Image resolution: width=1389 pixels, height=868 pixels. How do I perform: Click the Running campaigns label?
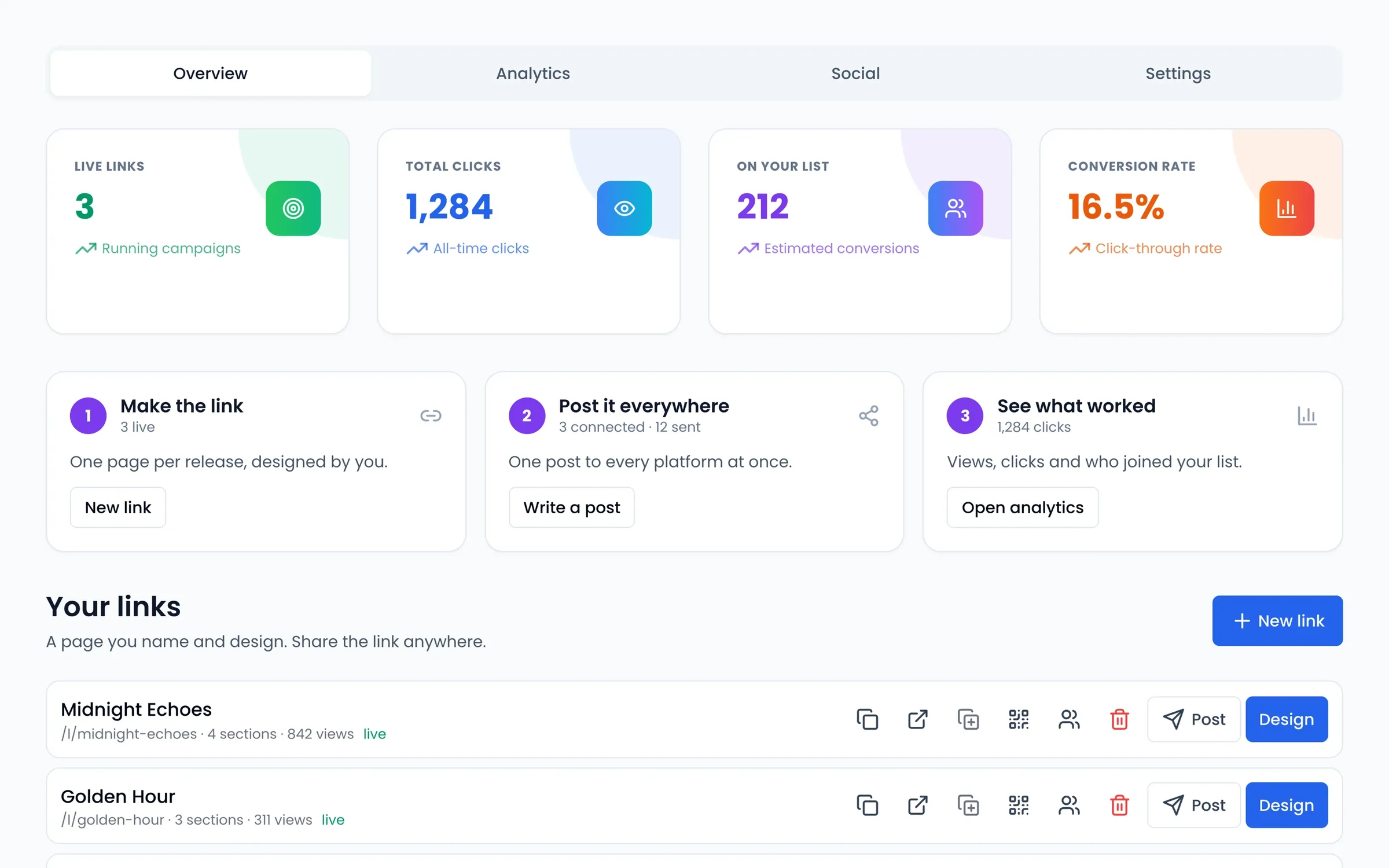pyautogui.click(x=171, y=248)
